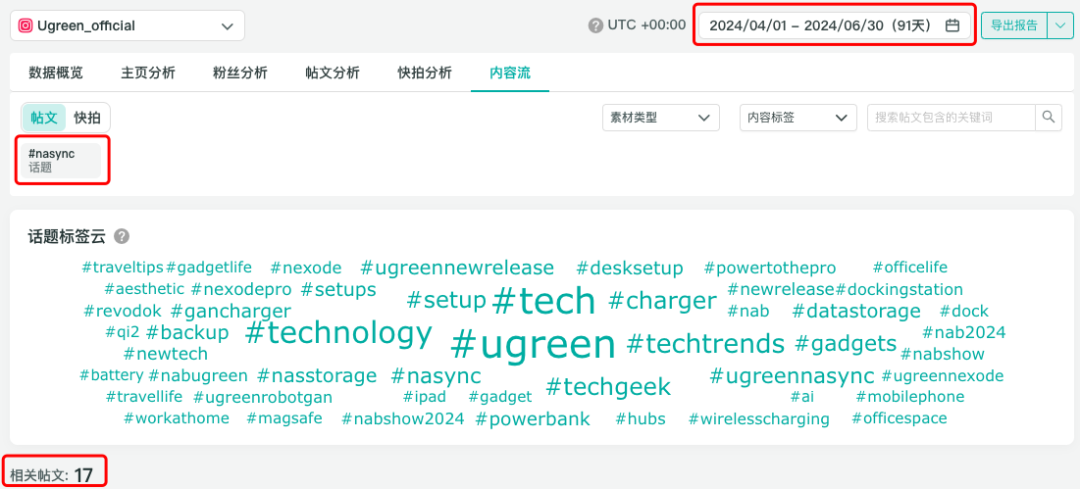Click the #techtrends hashtag
The width and height of the screenshot is (1080, 489).
pos(706,343)
